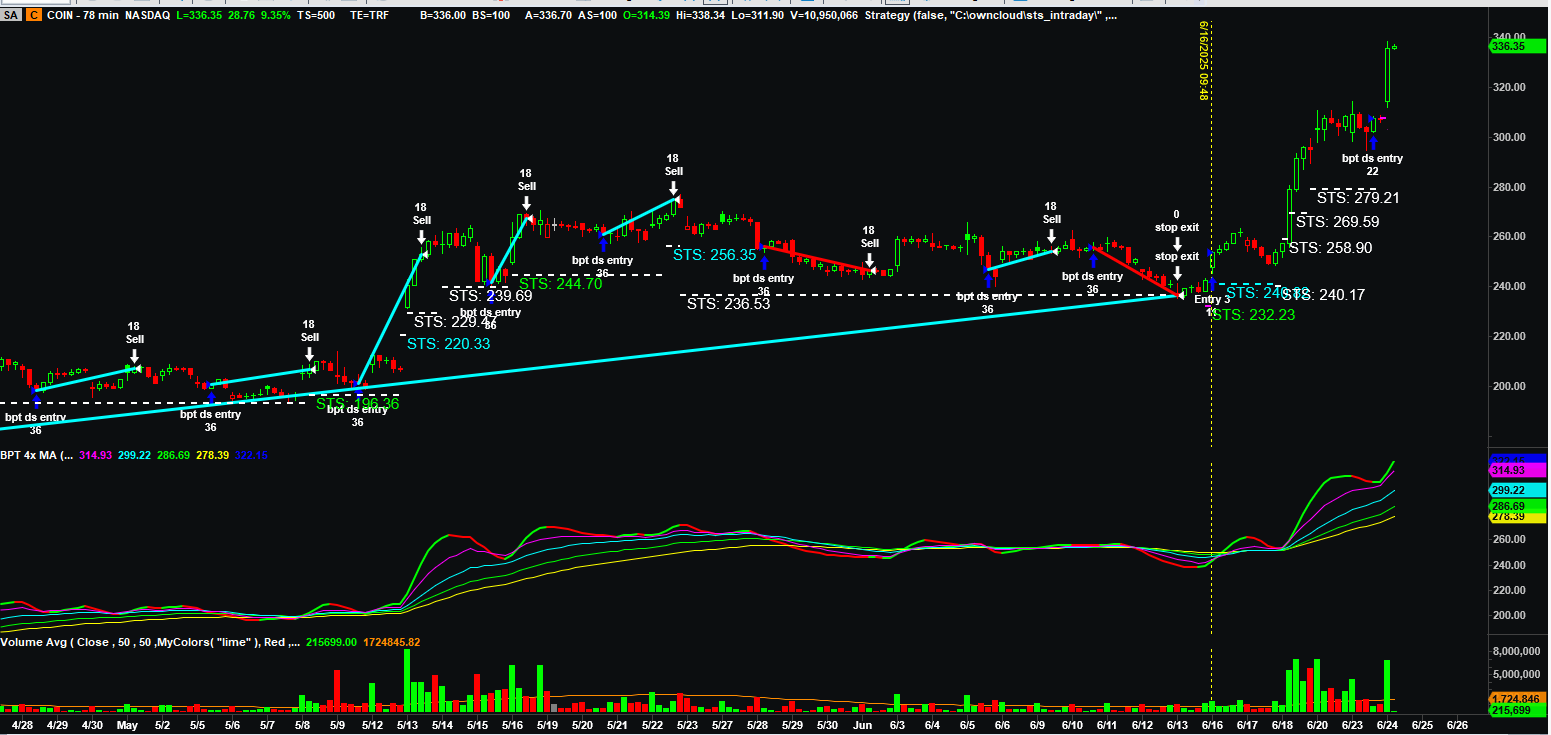The width and height of the screenshot is (1551, 735).
Task: Click the green STS: 244.70 label
Action: point(560,284)
